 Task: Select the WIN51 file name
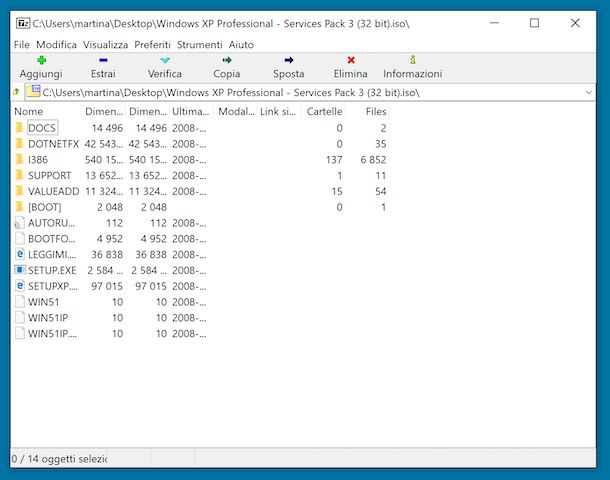[x=44, y=302]
